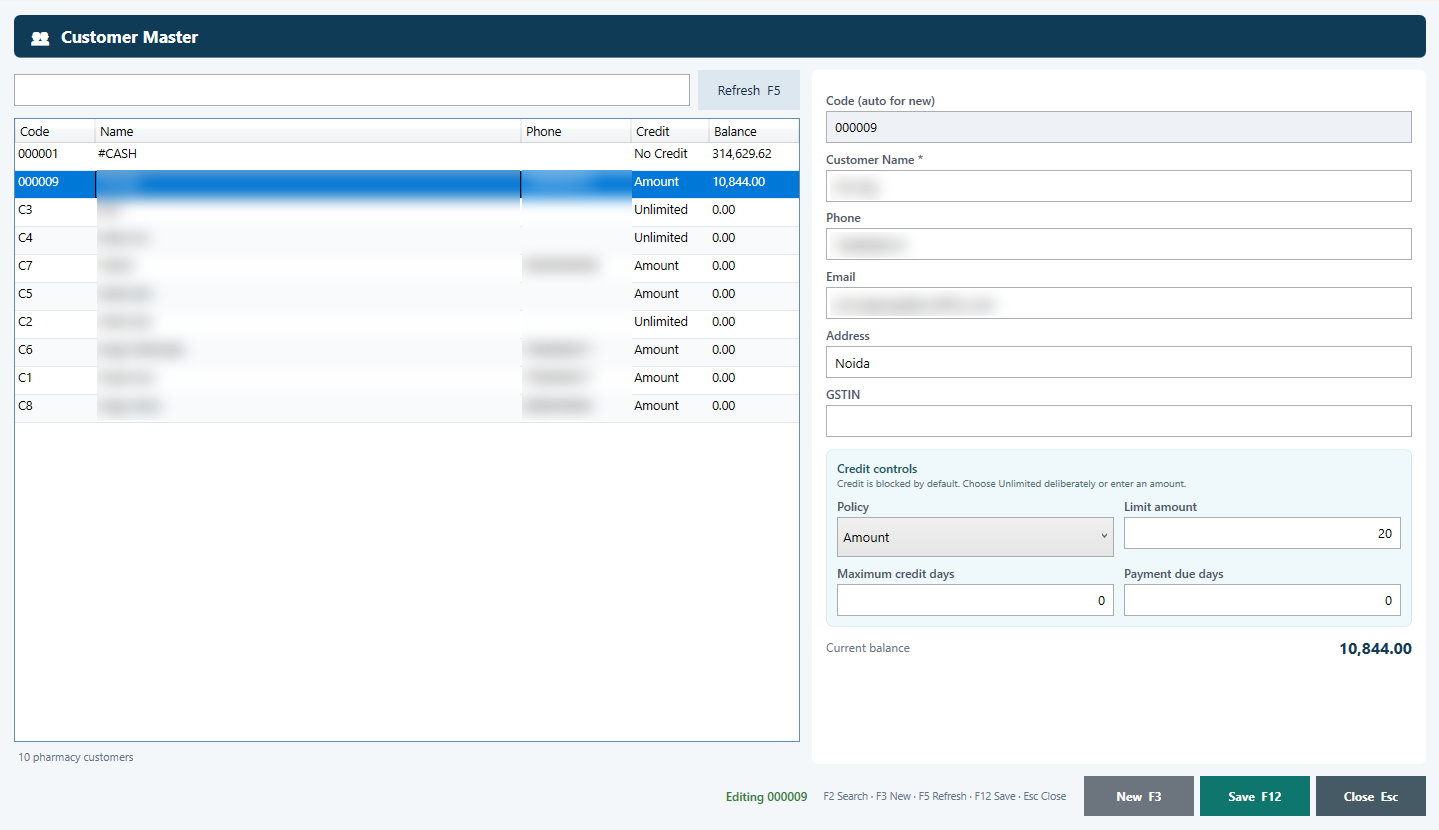The image size is (1439, 830).
Task: Click the empty GSTIN field
Action: tap(1118, 421)
